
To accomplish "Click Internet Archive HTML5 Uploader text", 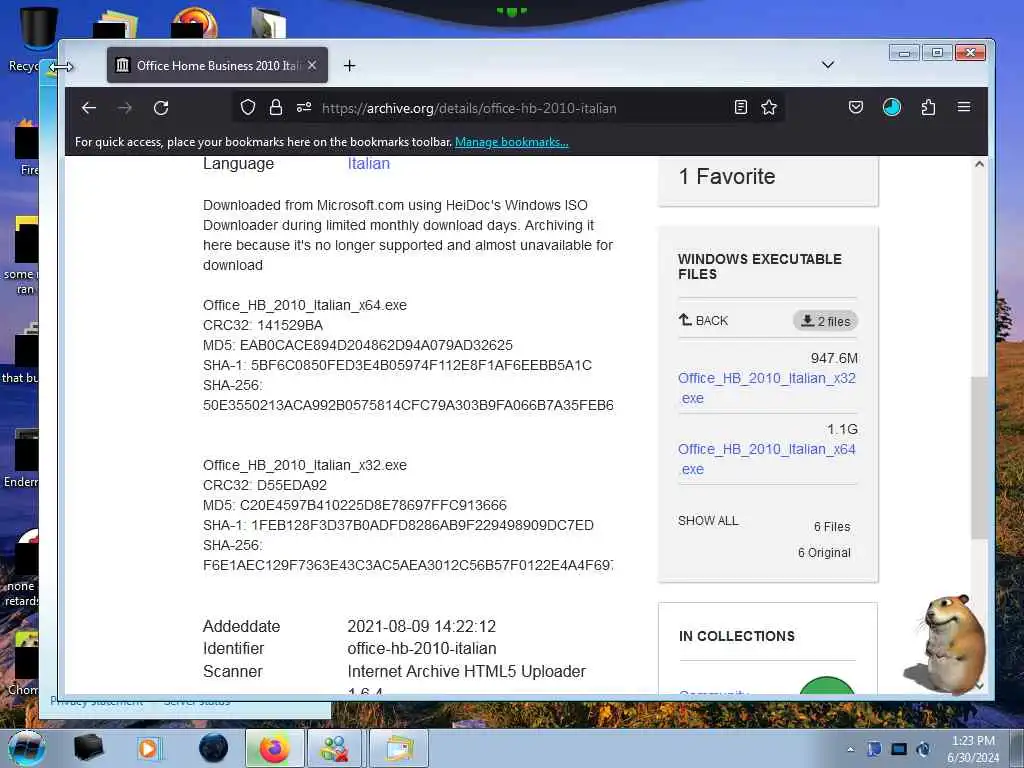I will point(467,671).
